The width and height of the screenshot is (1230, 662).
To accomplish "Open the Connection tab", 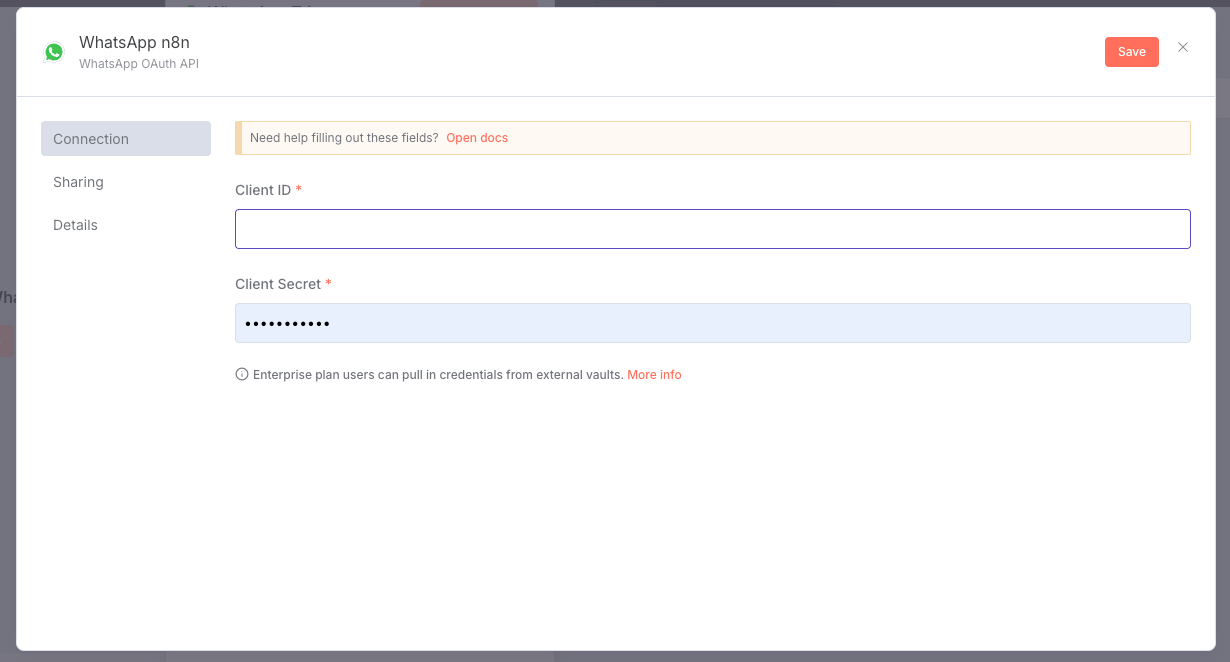I will tap(126, 139).
